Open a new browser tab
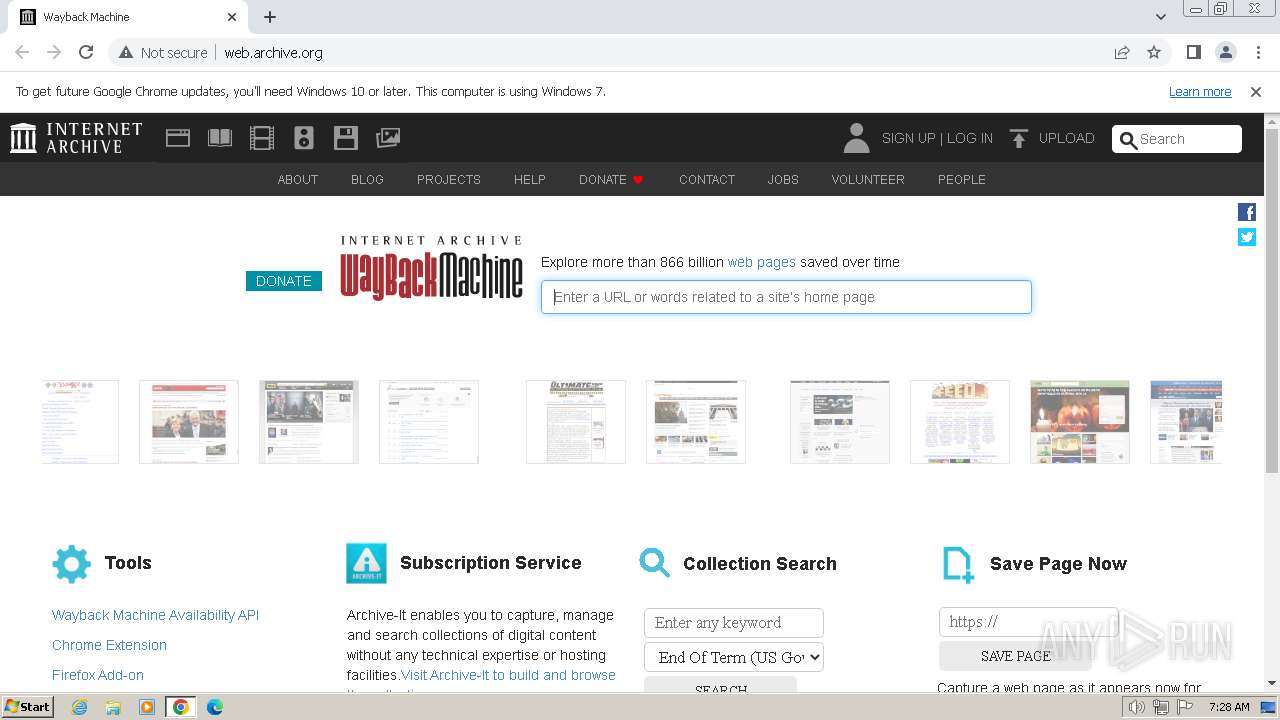Viewport: 1280px width, 720px height. pos(270,17)
